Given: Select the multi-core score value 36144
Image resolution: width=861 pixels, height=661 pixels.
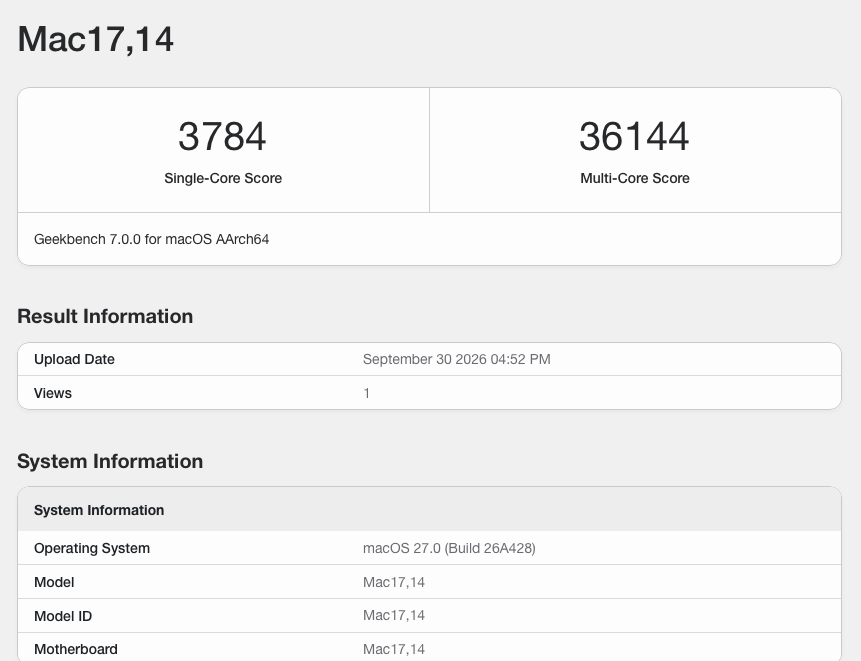Looking at the screenshot, I should point(634,136).
